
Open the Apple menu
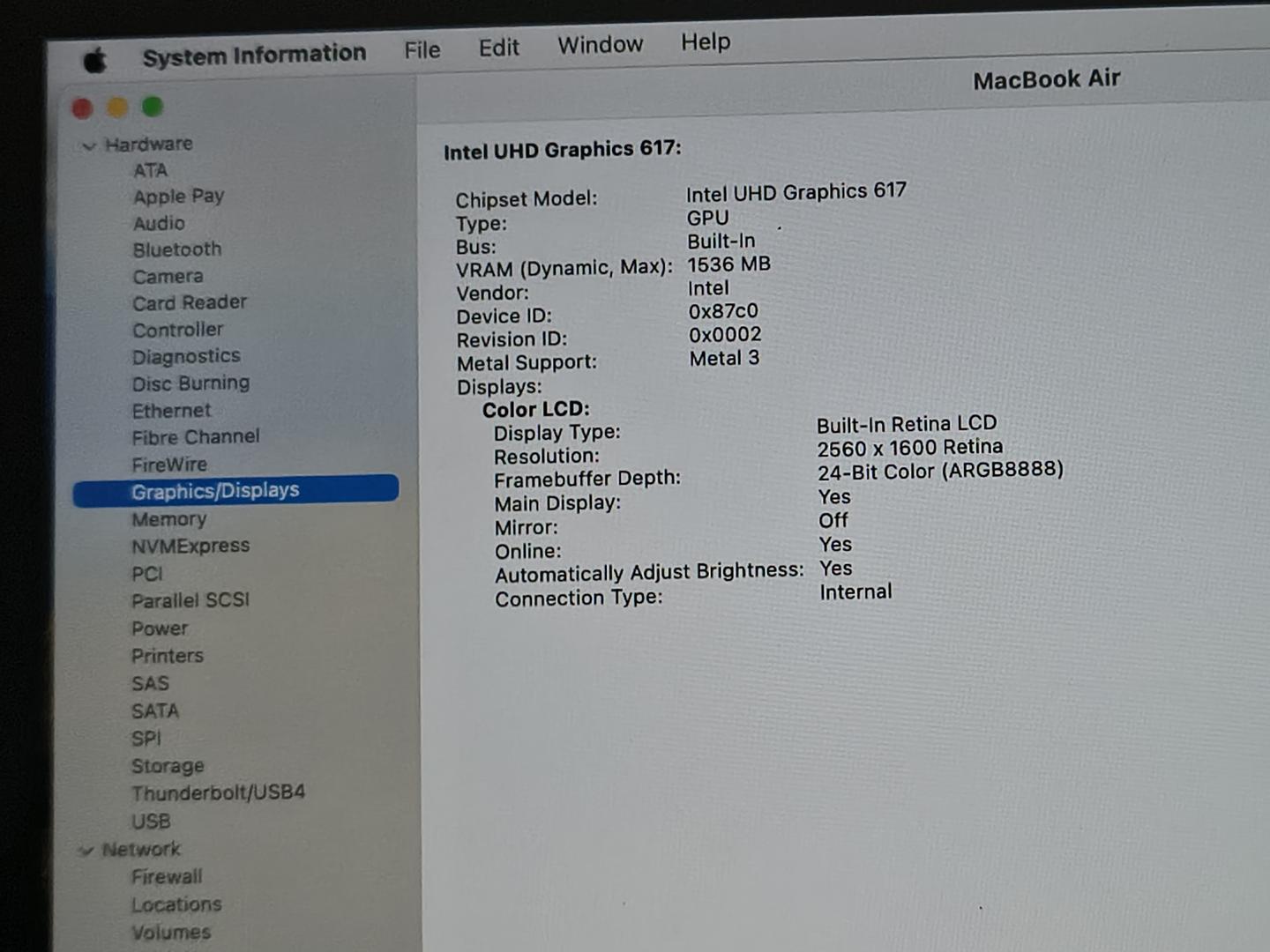pos(95,60)
